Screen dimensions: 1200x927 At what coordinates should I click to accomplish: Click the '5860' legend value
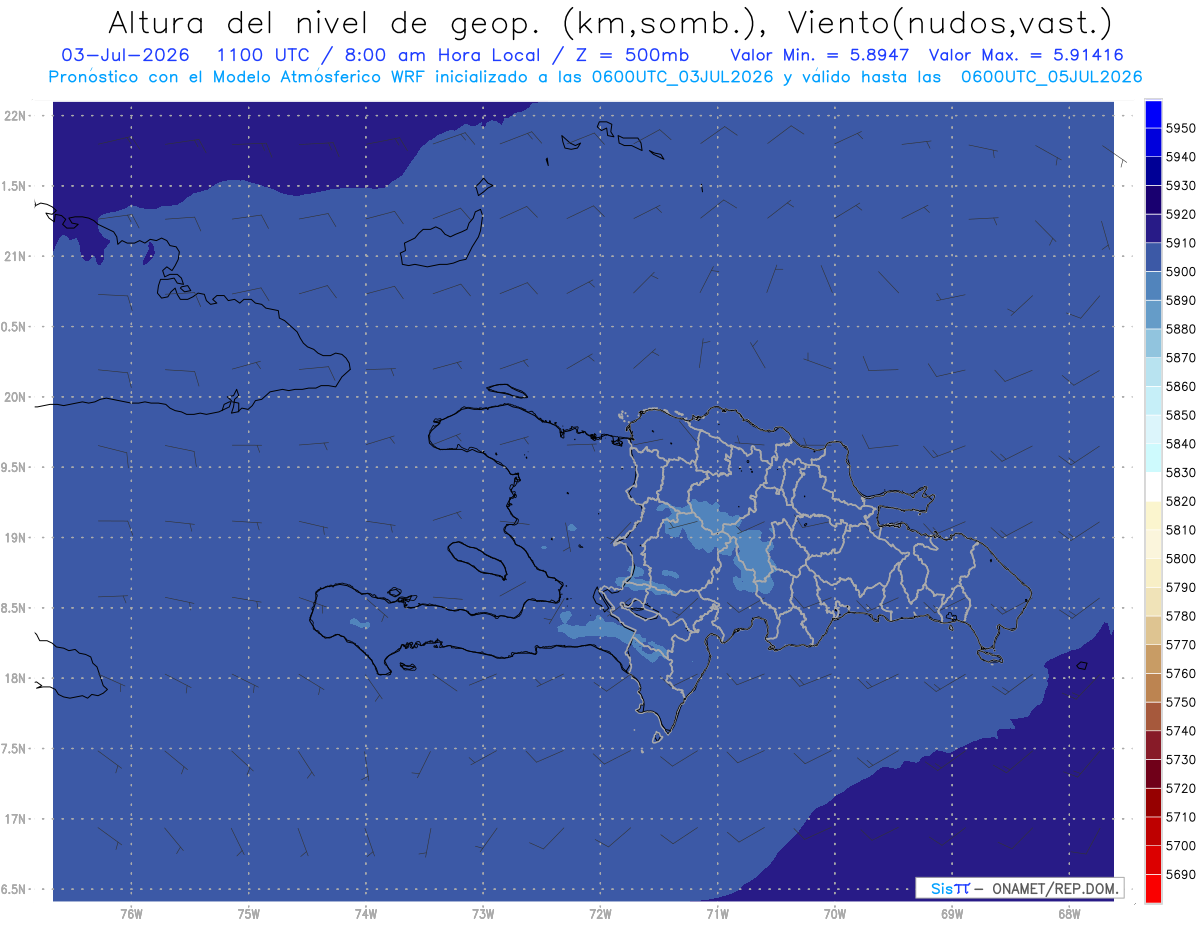pos(1180,386)
